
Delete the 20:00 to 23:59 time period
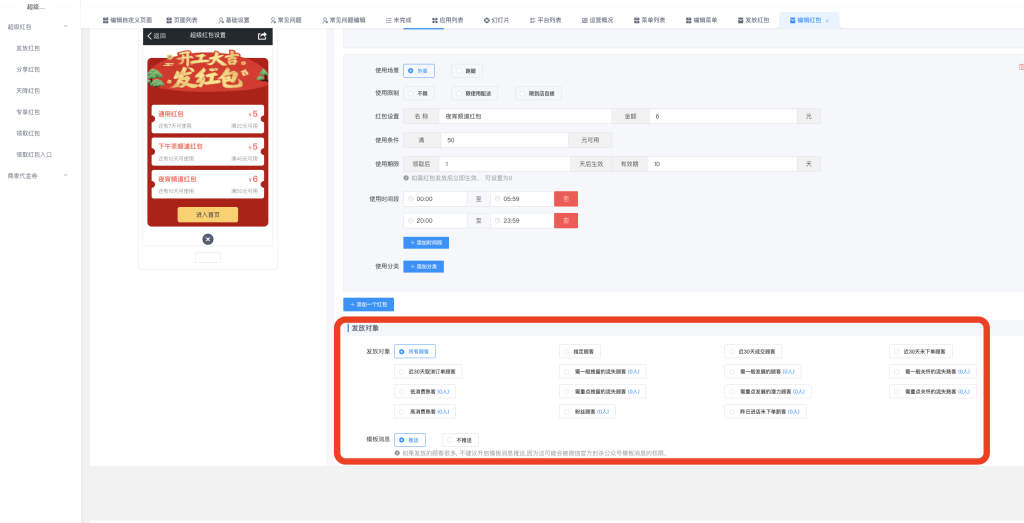pos(566,221)
